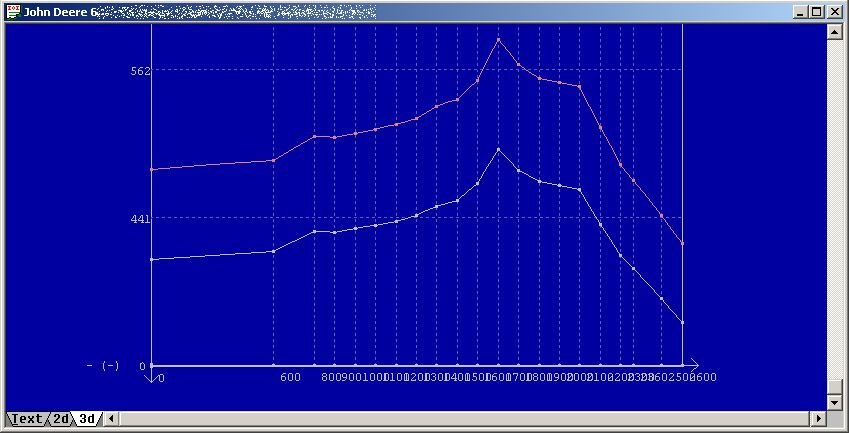
Task: Close the John Deere chart window
Action: tap(834, 12)
